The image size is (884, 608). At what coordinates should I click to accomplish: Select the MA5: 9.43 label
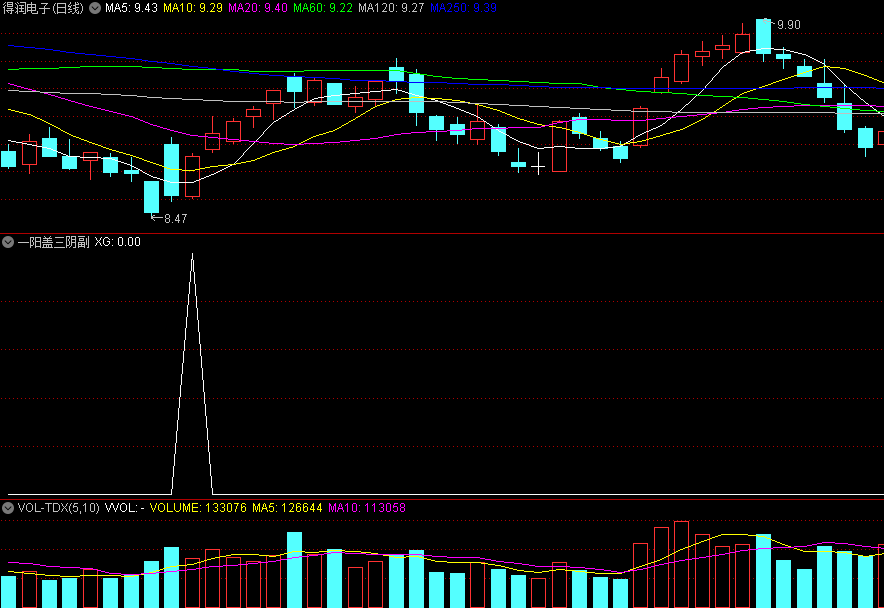click(x=131, y=8)
